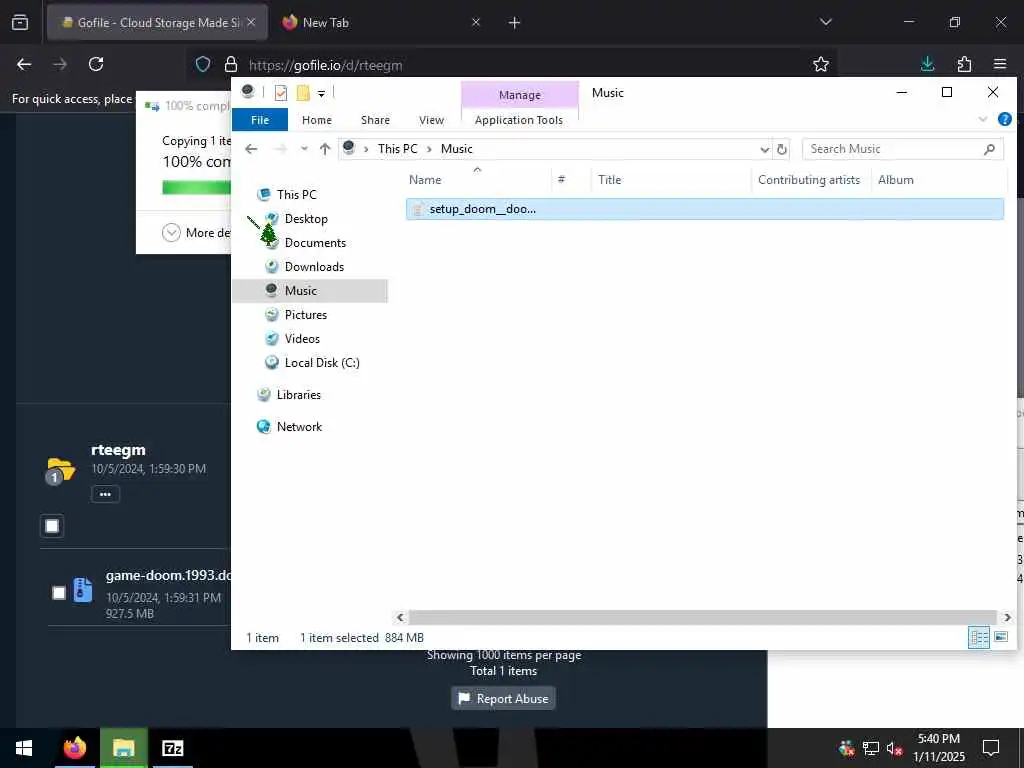Open Windows Start menu
The width and height of the screenshot is (1024, 768).
point(24,748)
